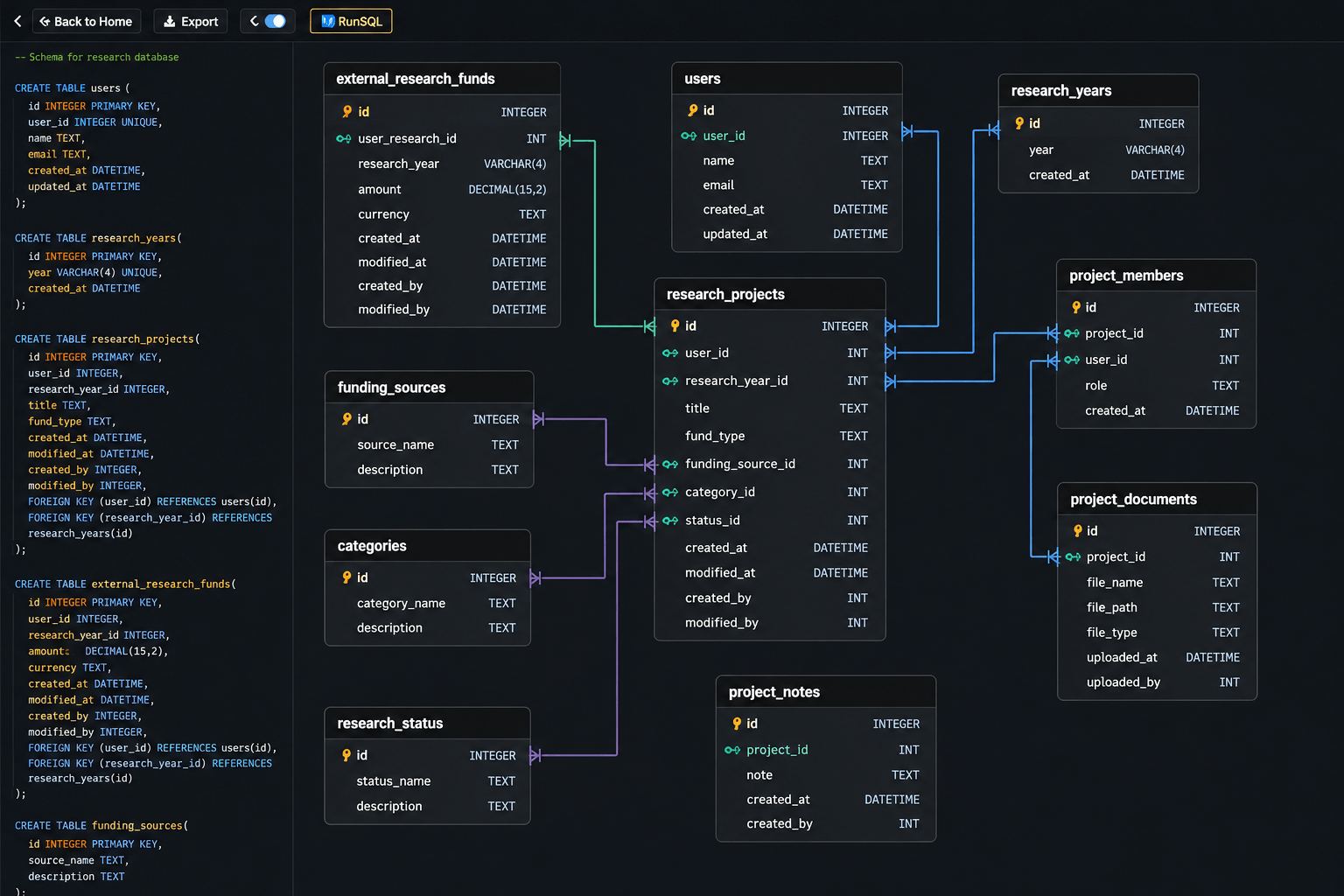Click the primary key icon in funding_sources
Image resolution: width=1344 pixels, height=896 pixels.
(x=347, y=419)
